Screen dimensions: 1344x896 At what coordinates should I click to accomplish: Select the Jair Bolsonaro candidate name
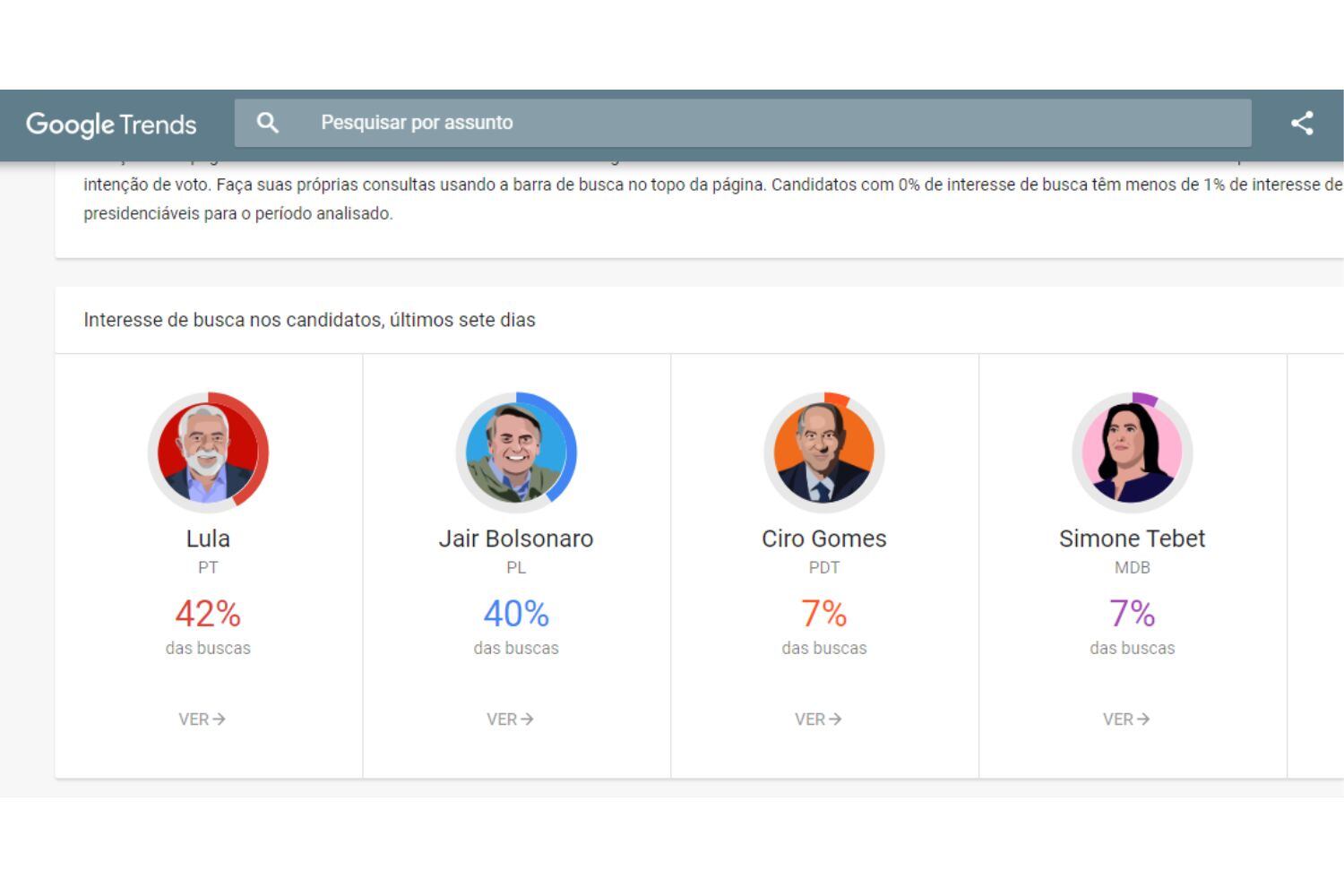tap(516, 538)
